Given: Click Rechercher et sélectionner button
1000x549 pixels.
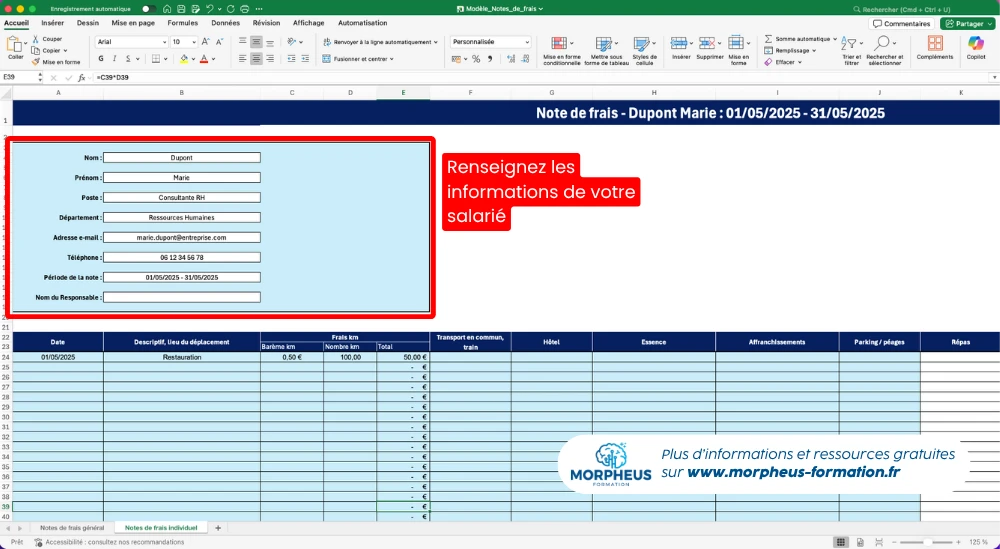Looking at the screenshot, I should (x=885, y=50).
